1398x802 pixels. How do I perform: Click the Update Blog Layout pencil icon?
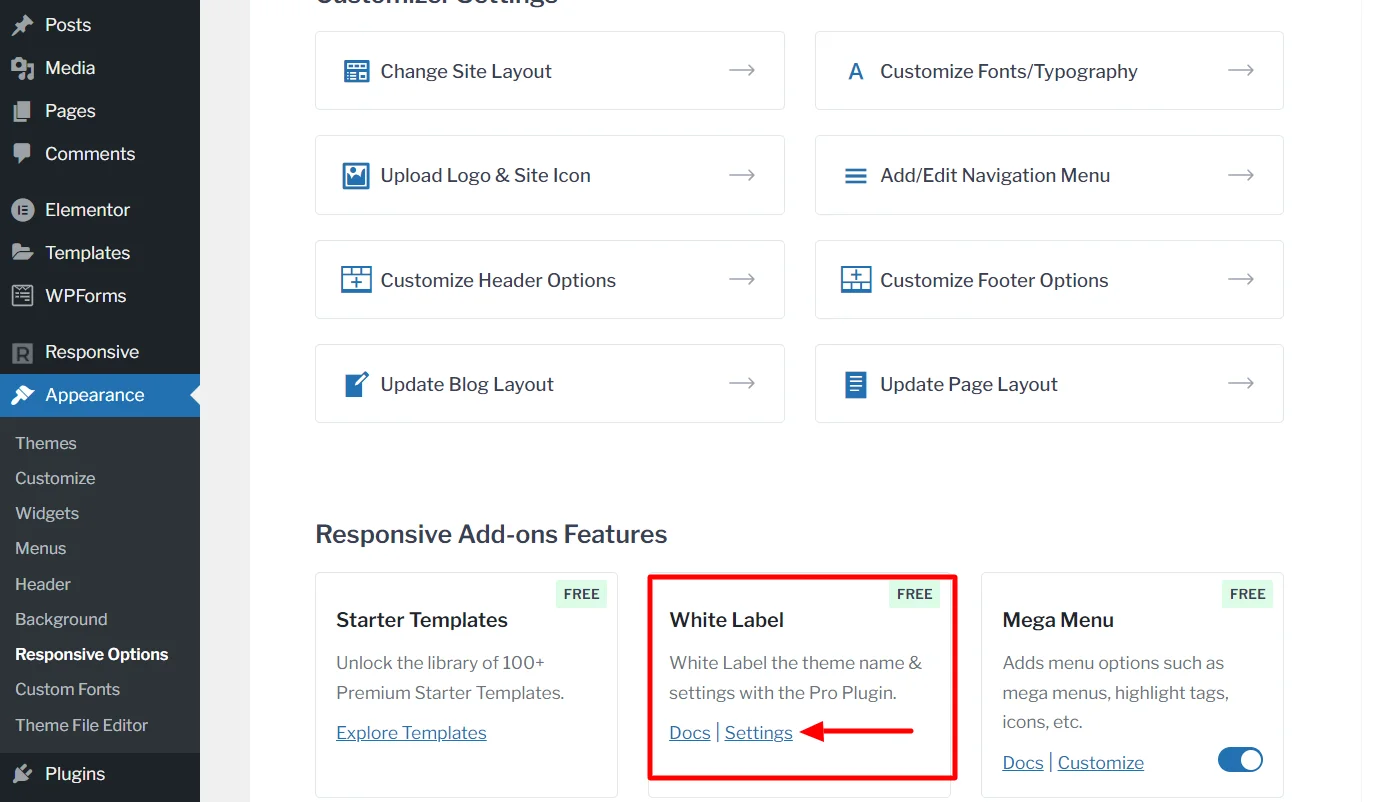[356, 384]
